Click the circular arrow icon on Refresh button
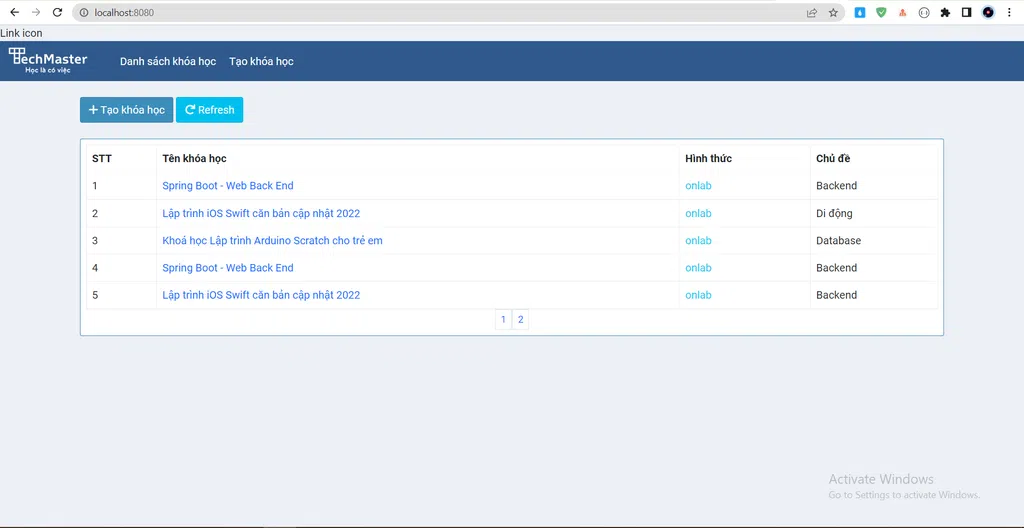Image resolution: width=1024 pixels, height=528 pixels. click(190, 110)
